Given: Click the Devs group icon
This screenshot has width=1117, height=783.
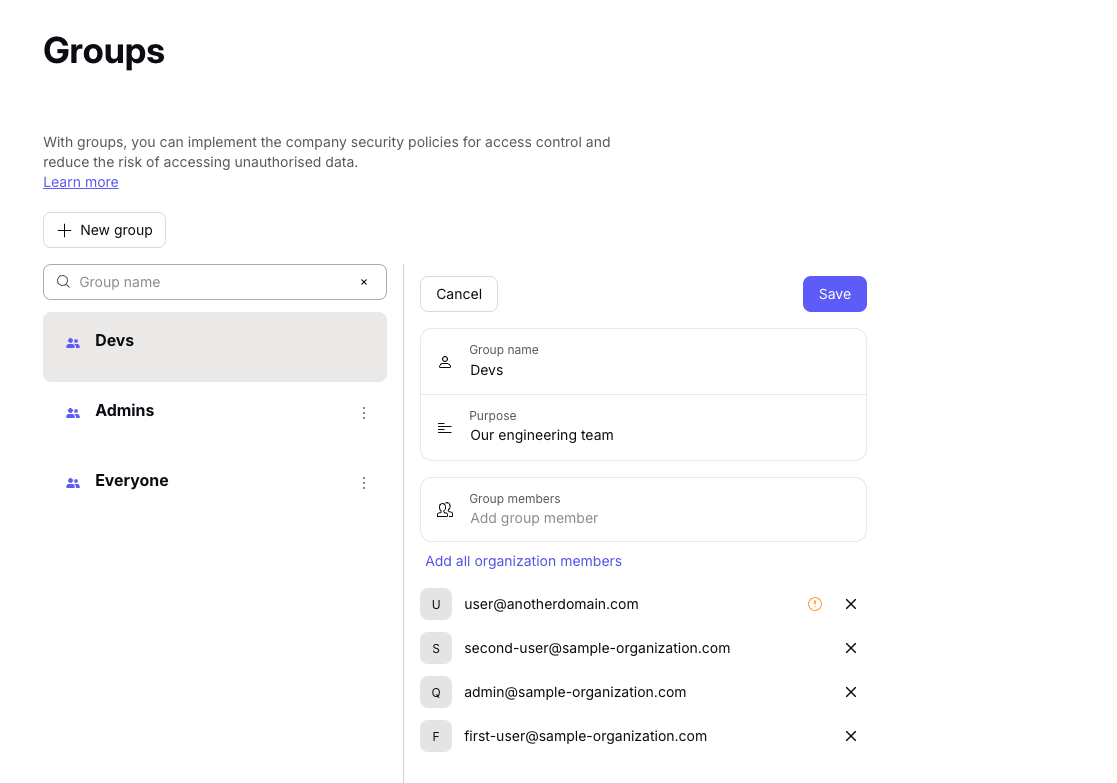Looking at the screenshot, I should click(x=73, y=341).
